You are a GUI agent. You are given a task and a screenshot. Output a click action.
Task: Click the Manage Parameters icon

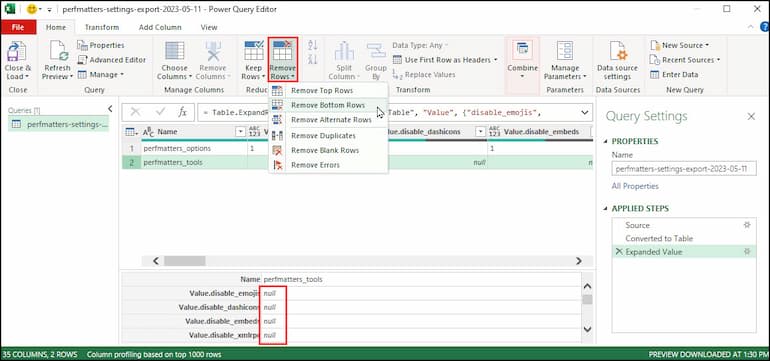(565, 51)
